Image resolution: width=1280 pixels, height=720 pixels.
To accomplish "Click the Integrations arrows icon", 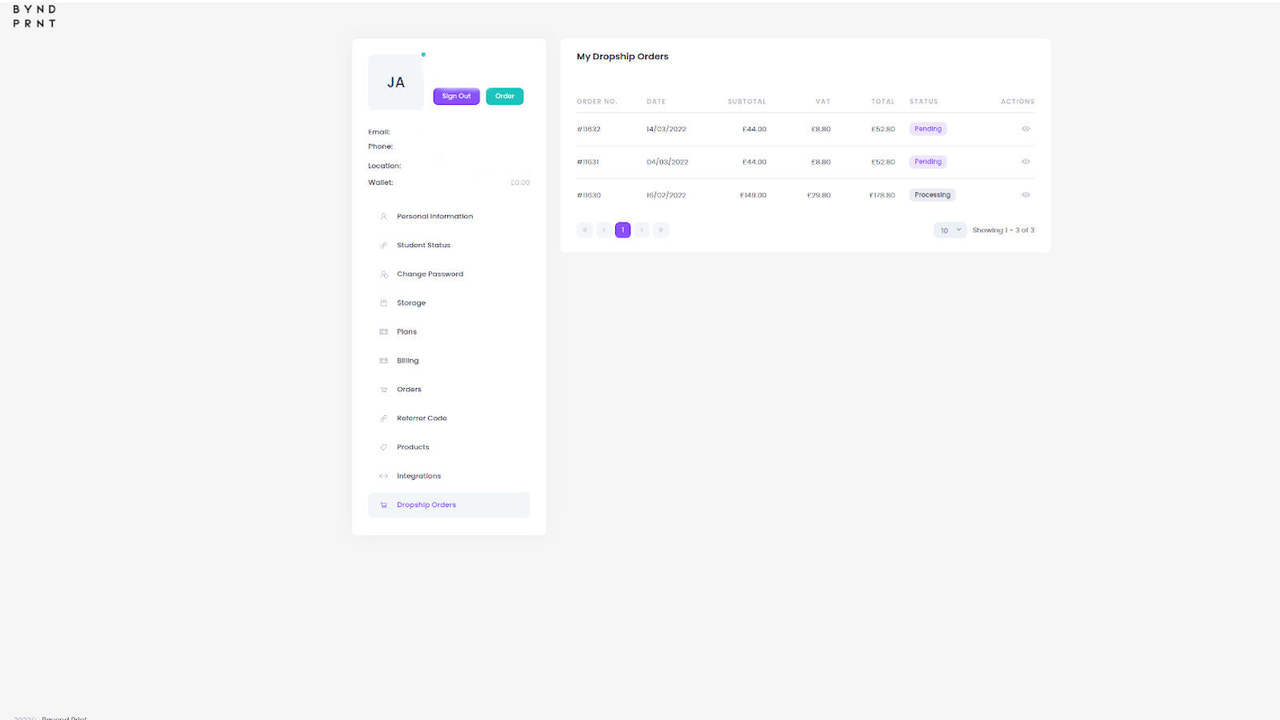I will point(383,476).
